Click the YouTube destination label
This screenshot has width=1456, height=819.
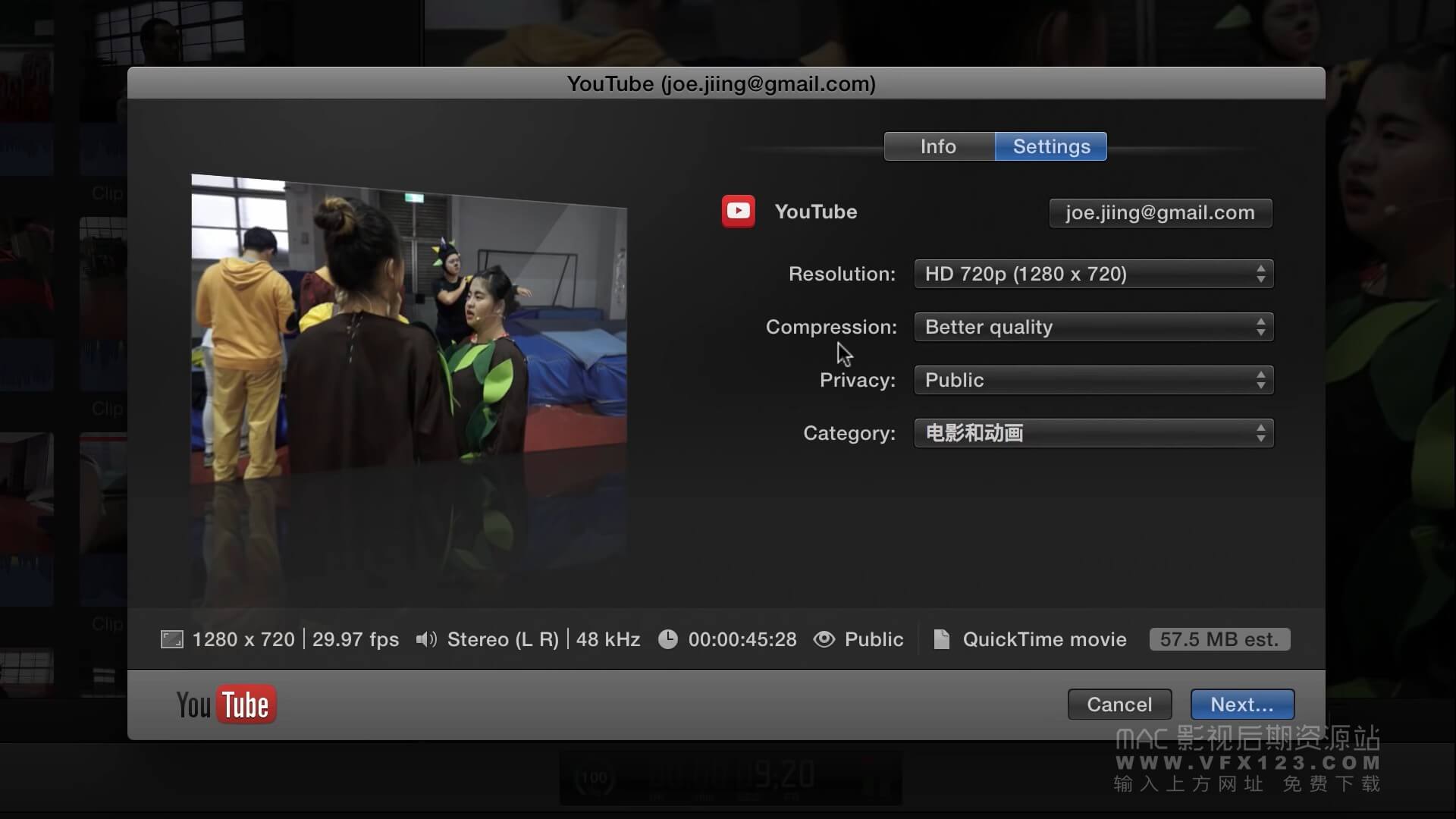pos(816,212)
